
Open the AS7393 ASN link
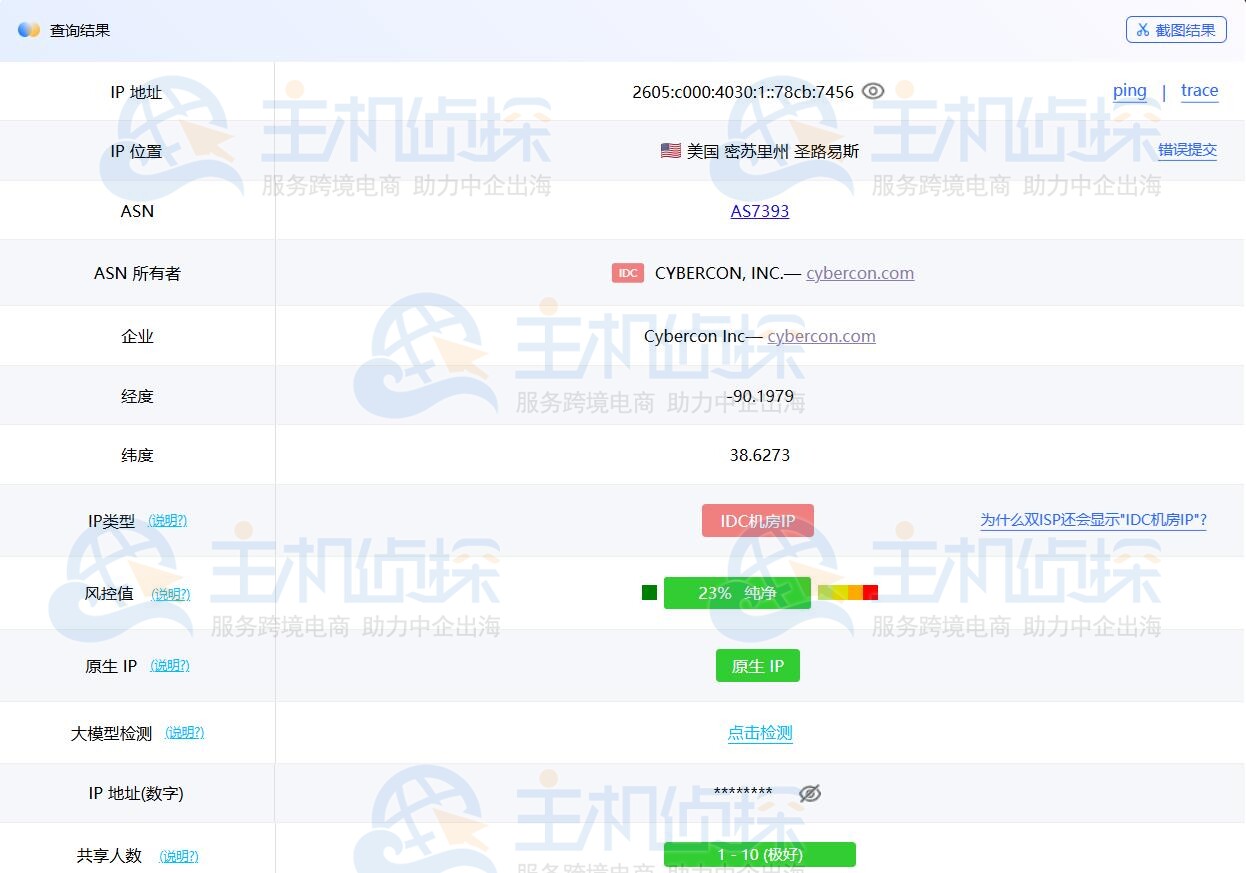pos(760,211)
